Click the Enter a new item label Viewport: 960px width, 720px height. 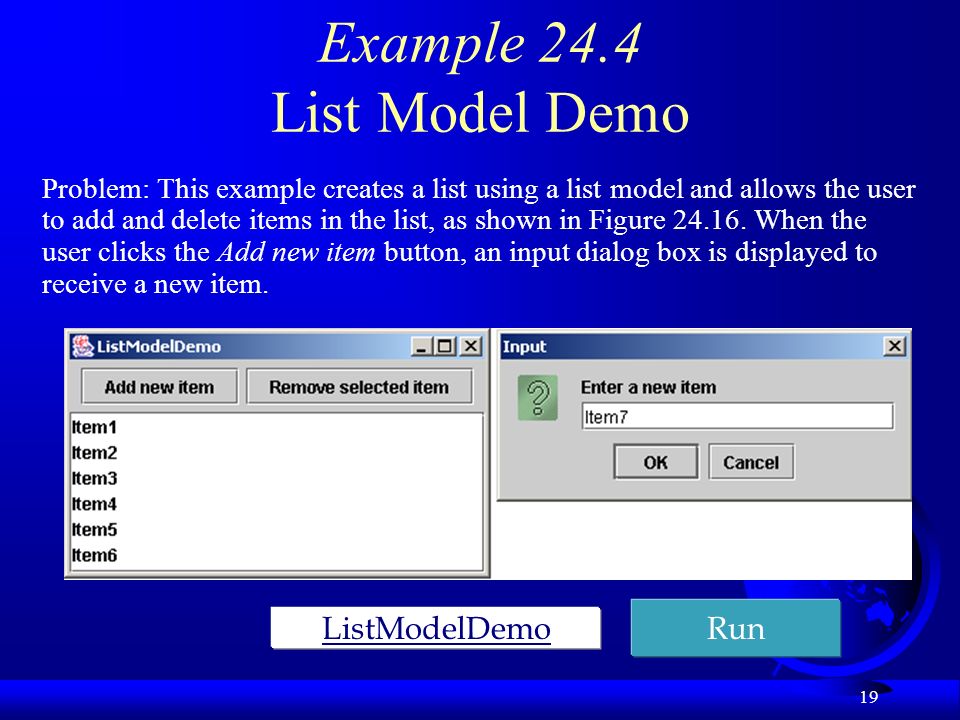tap(648, 387)
